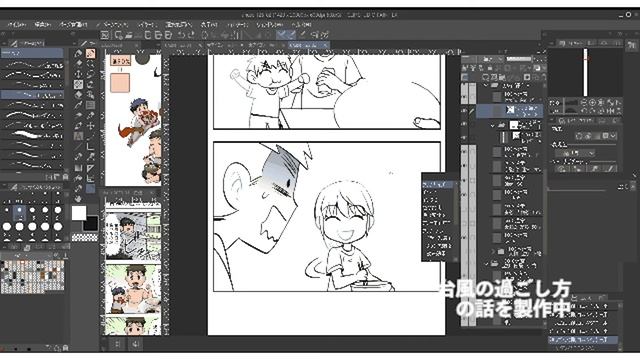Click the black background color swatch
Viewport: 640px width, 360px height.
[90, 224]
